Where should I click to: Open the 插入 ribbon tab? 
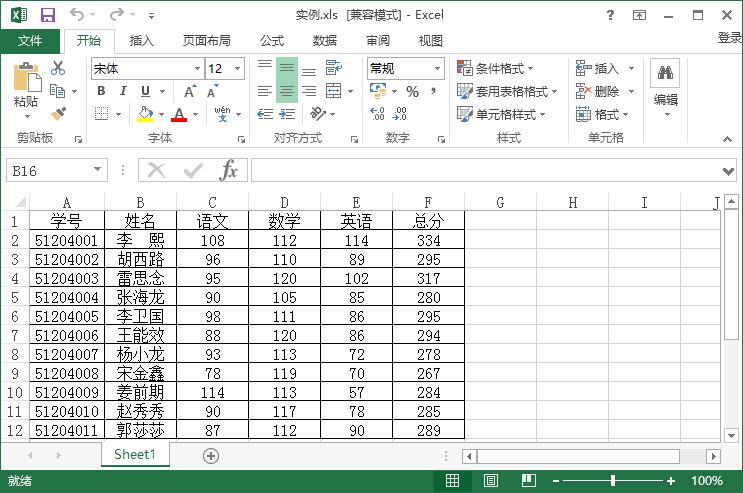click(x=142, y=41)
